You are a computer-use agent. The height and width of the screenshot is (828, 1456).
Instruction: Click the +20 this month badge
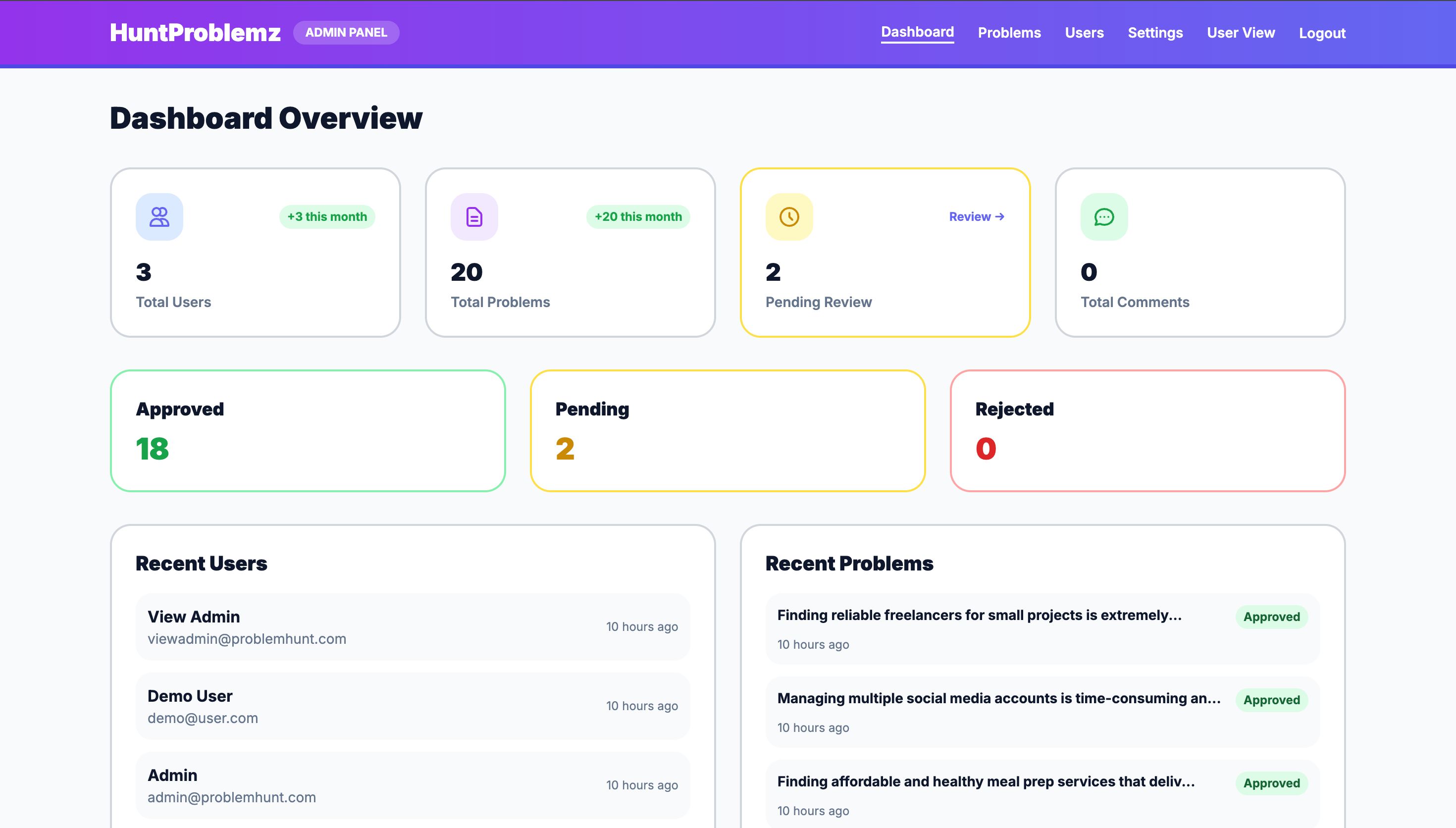638,217
